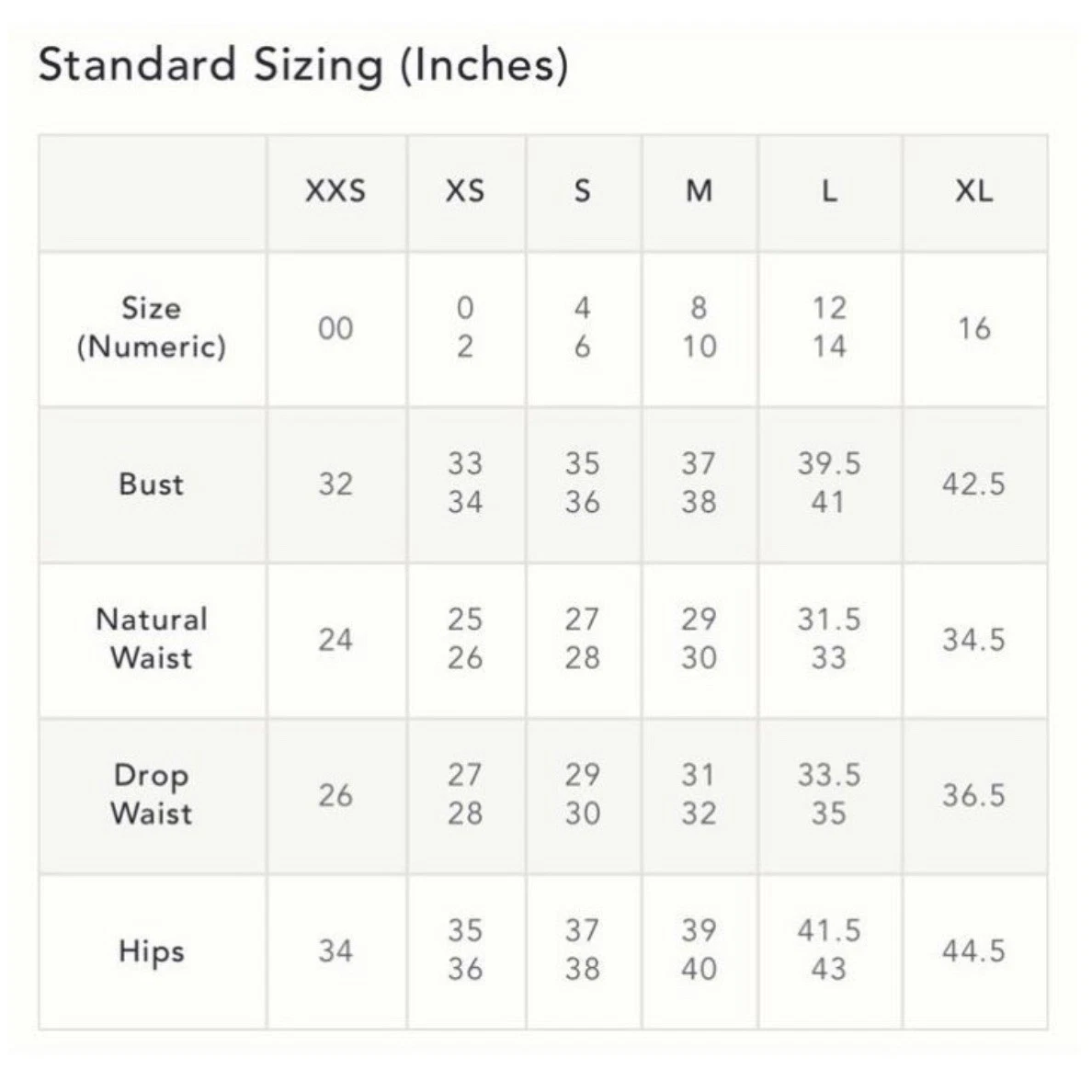Select the XXS column header

pyautogui.click(x=336, y=191)
